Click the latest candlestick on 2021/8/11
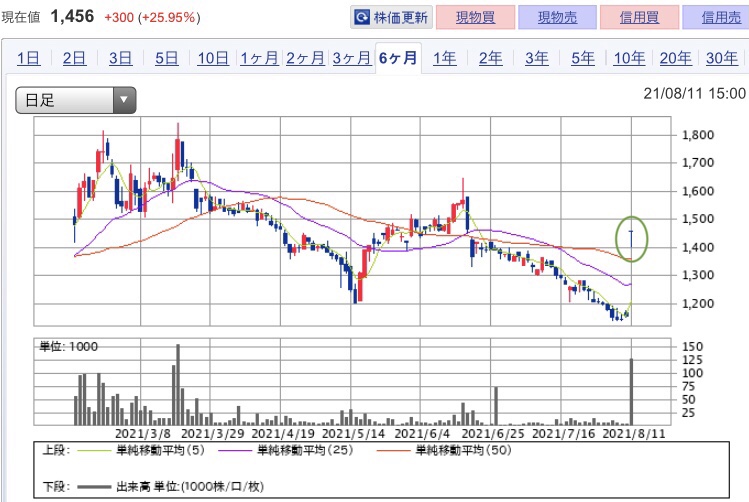This screenshot has width=749, height=502. [631, 239]
